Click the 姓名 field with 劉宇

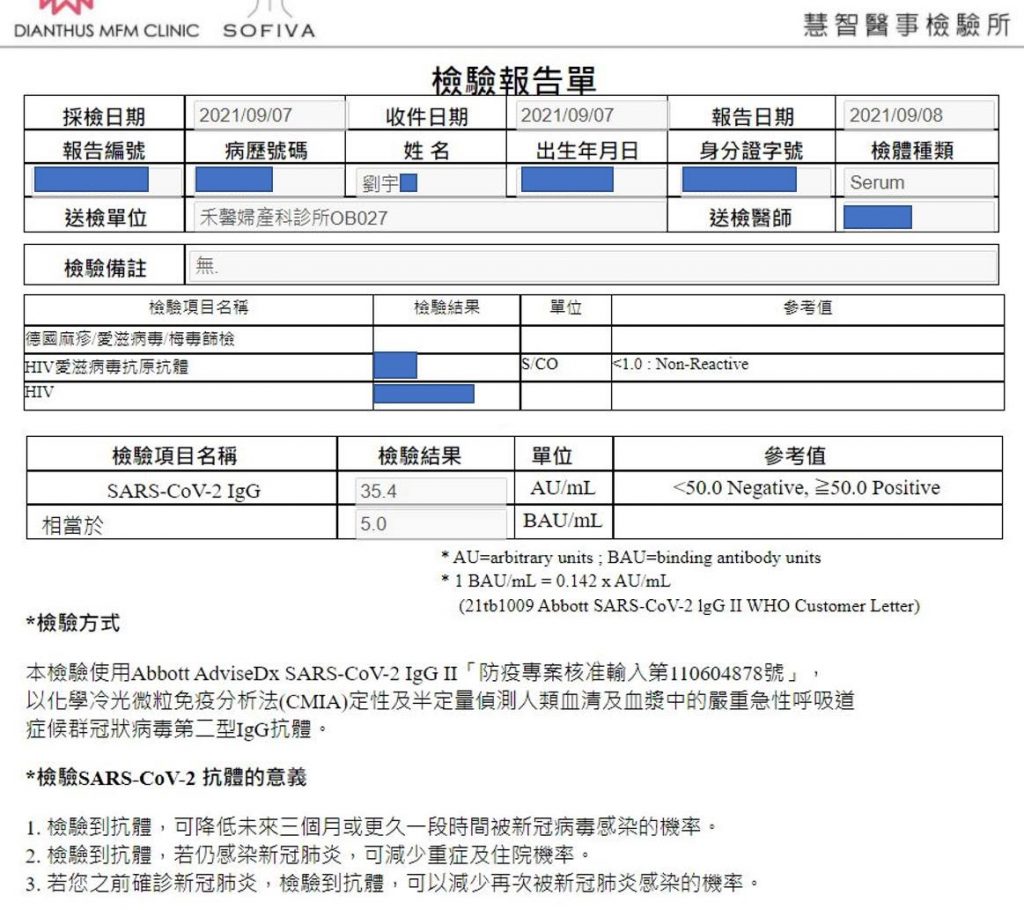coord(429,182)
